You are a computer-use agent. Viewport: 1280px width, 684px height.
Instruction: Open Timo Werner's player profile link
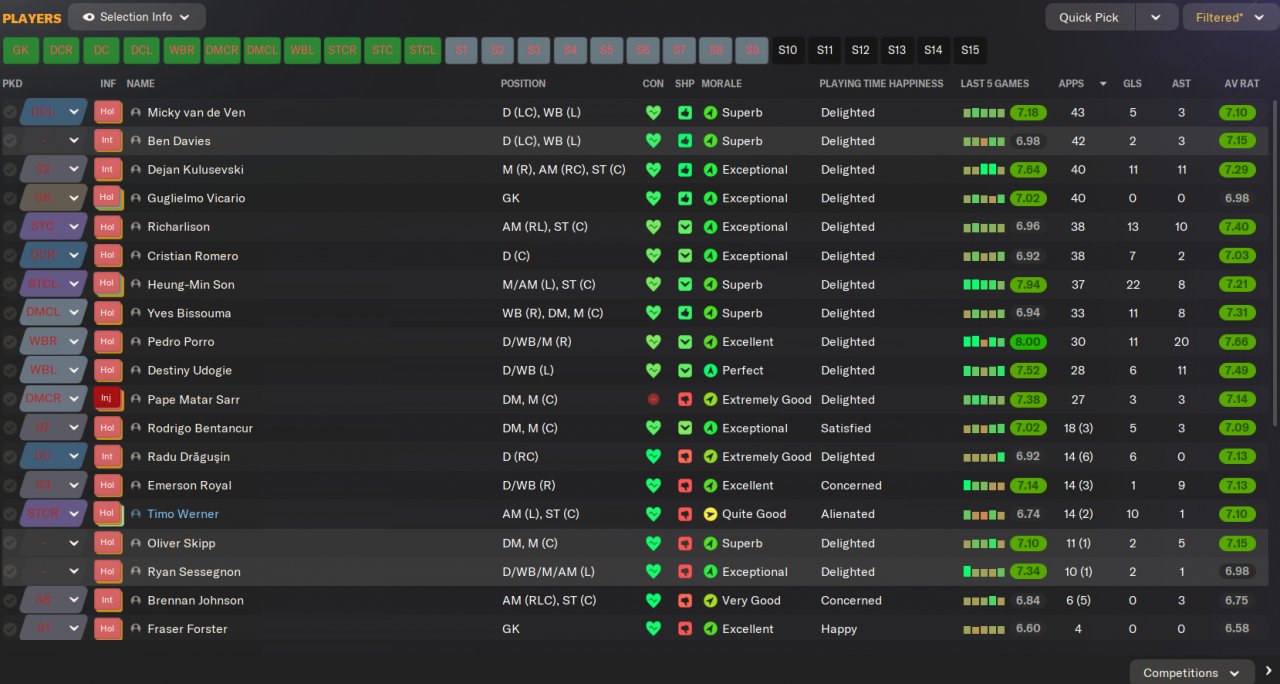[183, 514]
